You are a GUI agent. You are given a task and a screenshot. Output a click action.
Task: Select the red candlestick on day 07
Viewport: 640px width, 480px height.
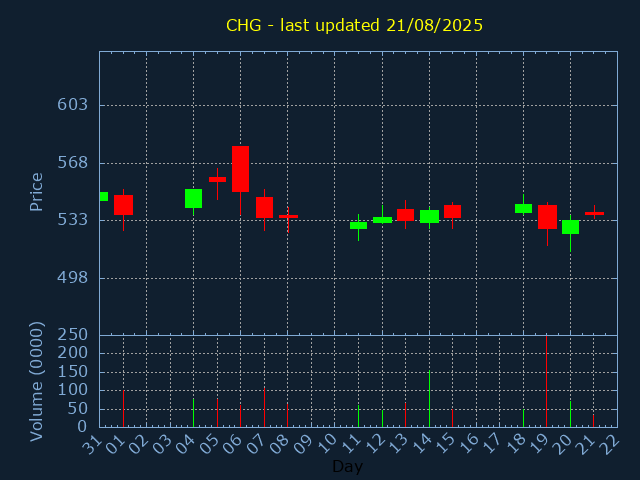coord(264,207)
